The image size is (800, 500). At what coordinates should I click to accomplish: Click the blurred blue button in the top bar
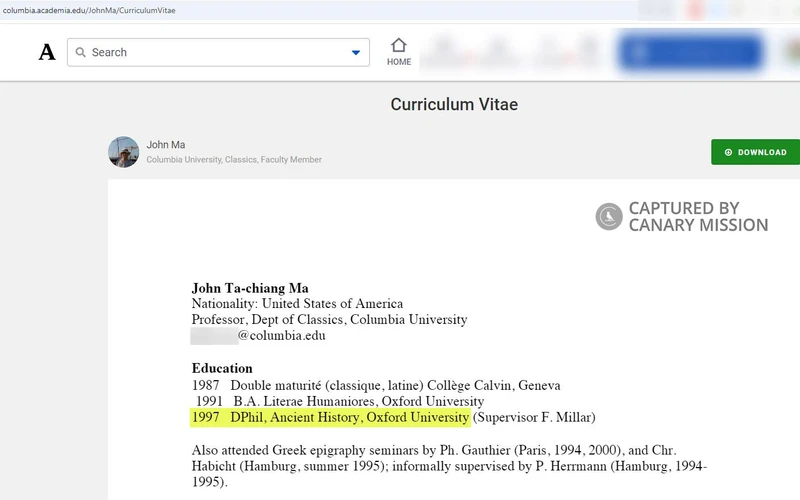[x=690, y=52]
